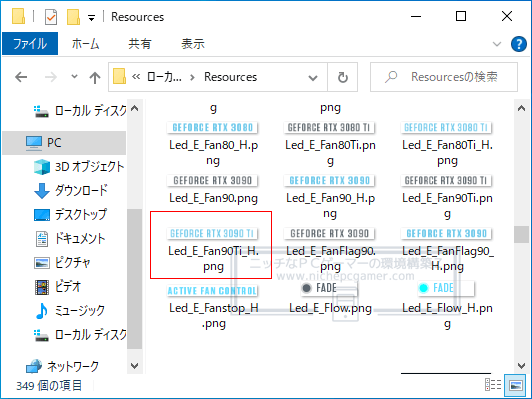Click the folder icon in title bar
This screenshot has width=532, height=399.
click(18, 16)
